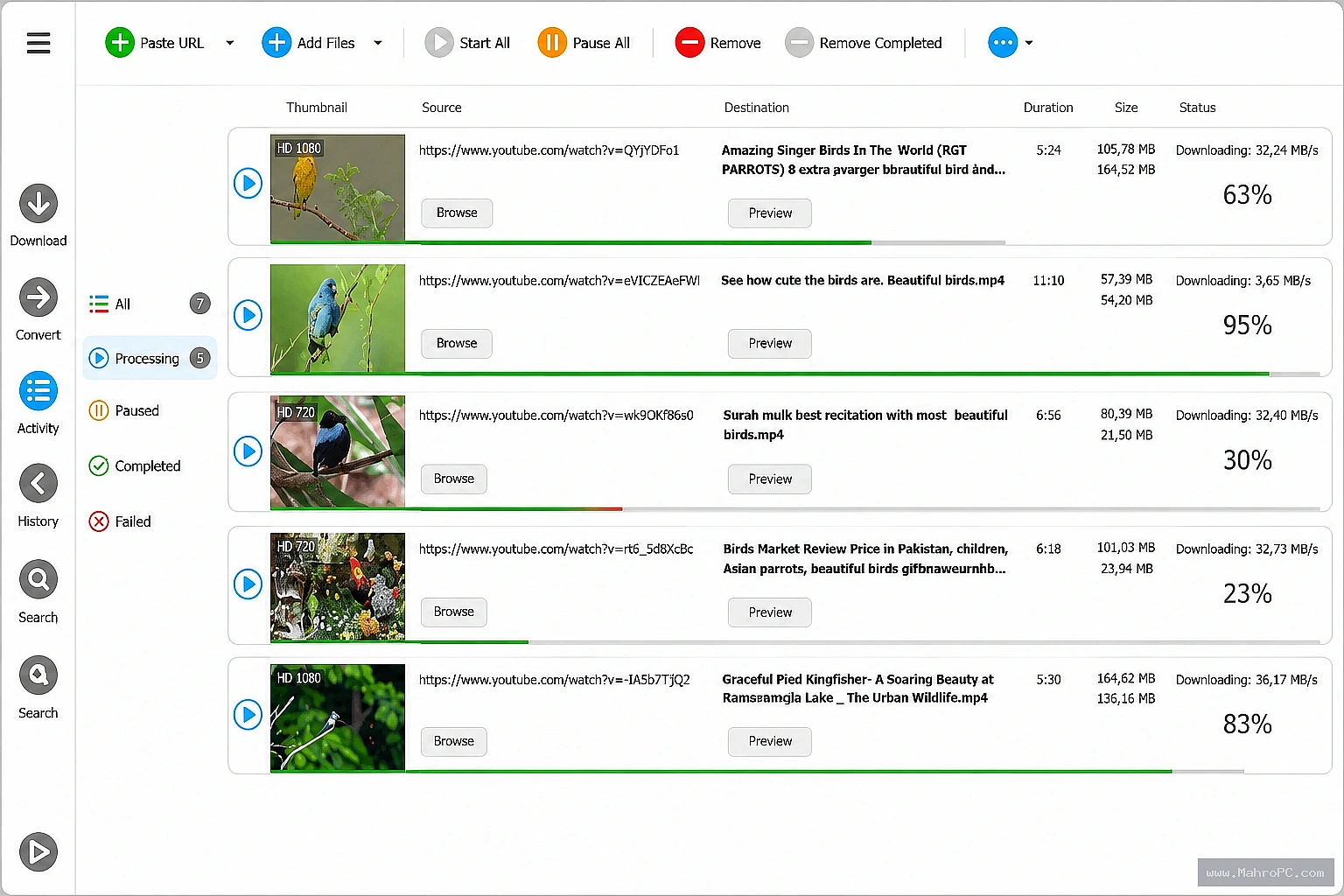The width and height of the screenshot is (1344, 896).
Task: Click the URL ending in wk9OKf86s0
Action: 556,415
